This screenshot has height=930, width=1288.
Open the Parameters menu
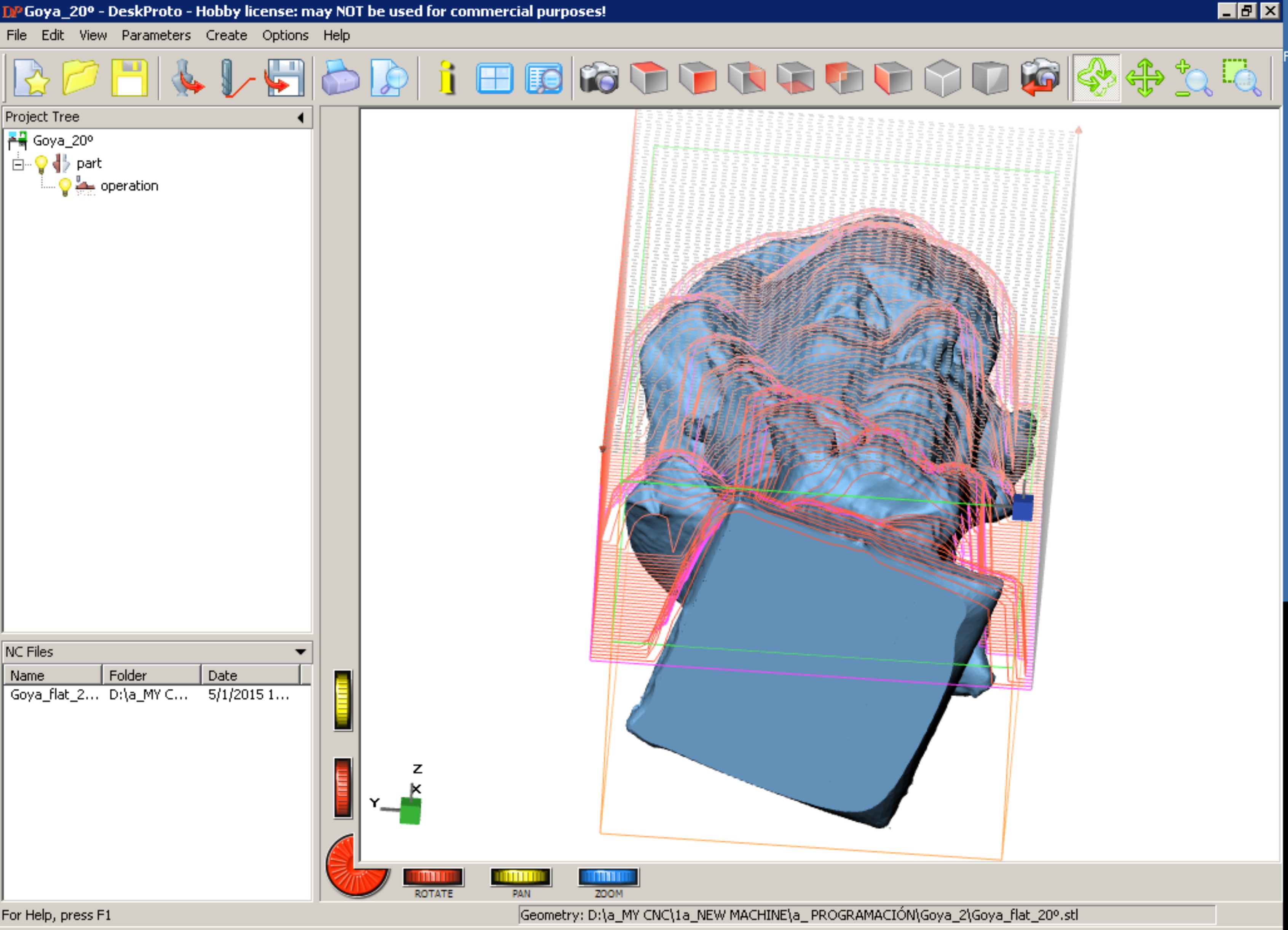click(x=156, y=35)
